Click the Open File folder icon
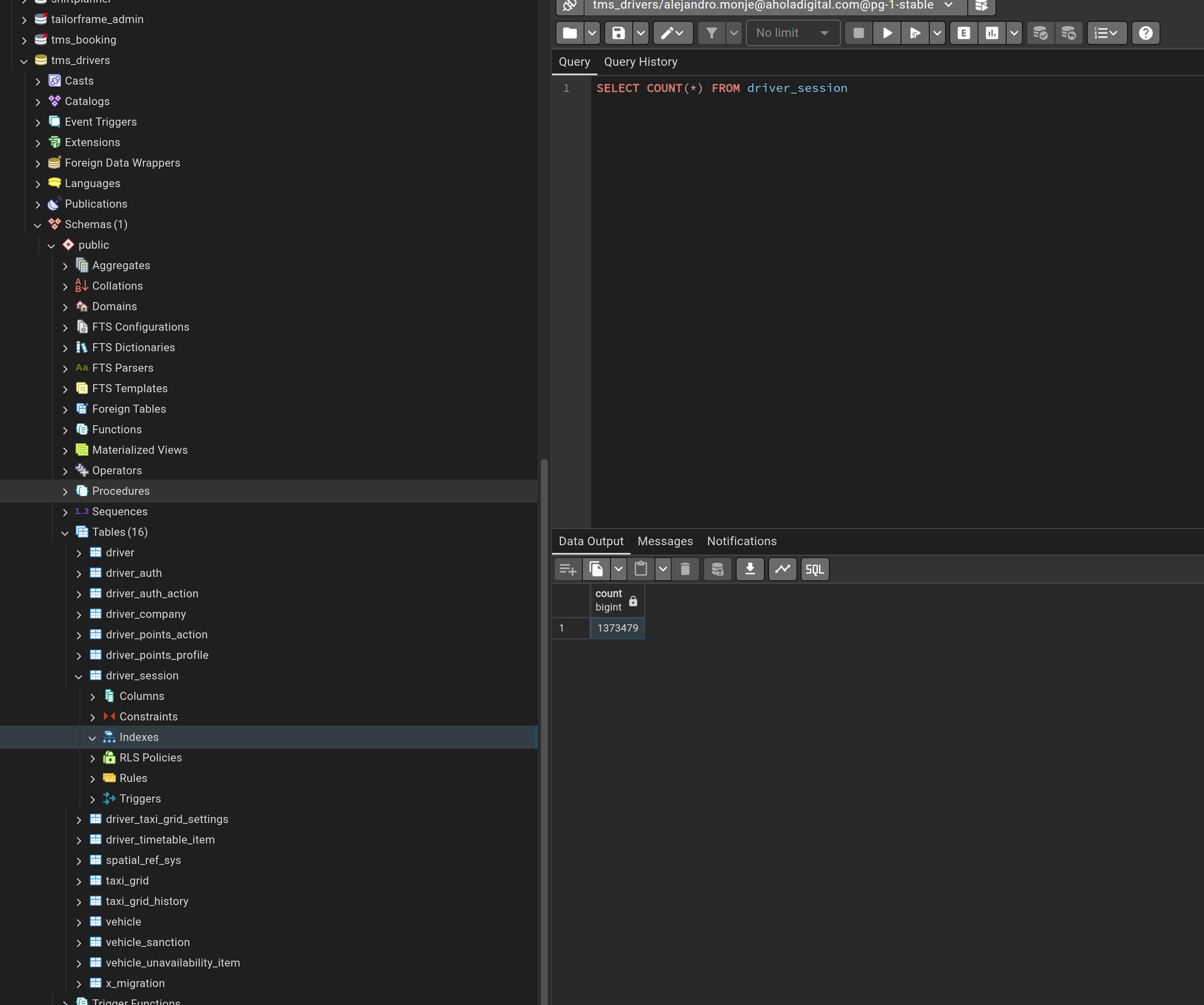Image resolution: width=1204 pixels, height=1005 pixels. [570, 33]
